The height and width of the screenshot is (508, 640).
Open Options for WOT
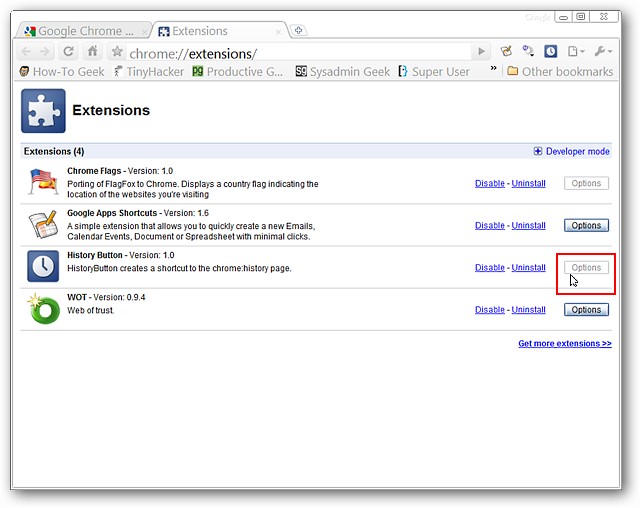coord(586,310)
